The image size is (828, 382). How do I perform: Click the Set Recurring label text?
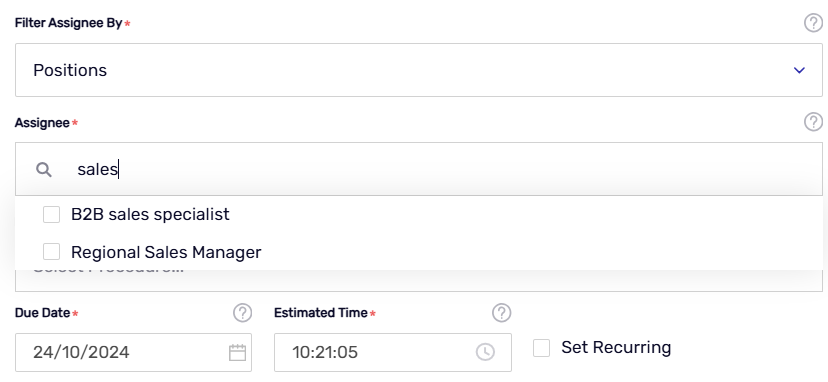[616, 348]
